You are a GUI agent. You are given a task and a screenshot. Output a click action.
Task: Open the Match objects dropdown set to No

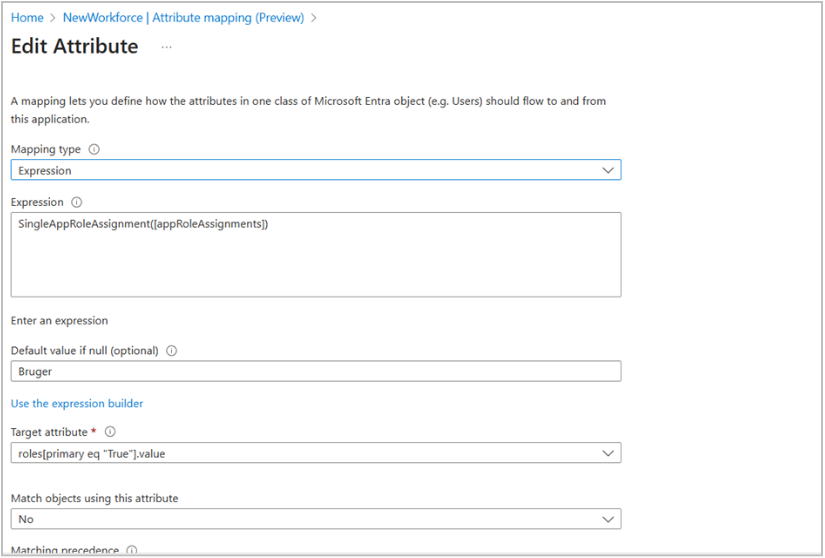tap(315, 519)
